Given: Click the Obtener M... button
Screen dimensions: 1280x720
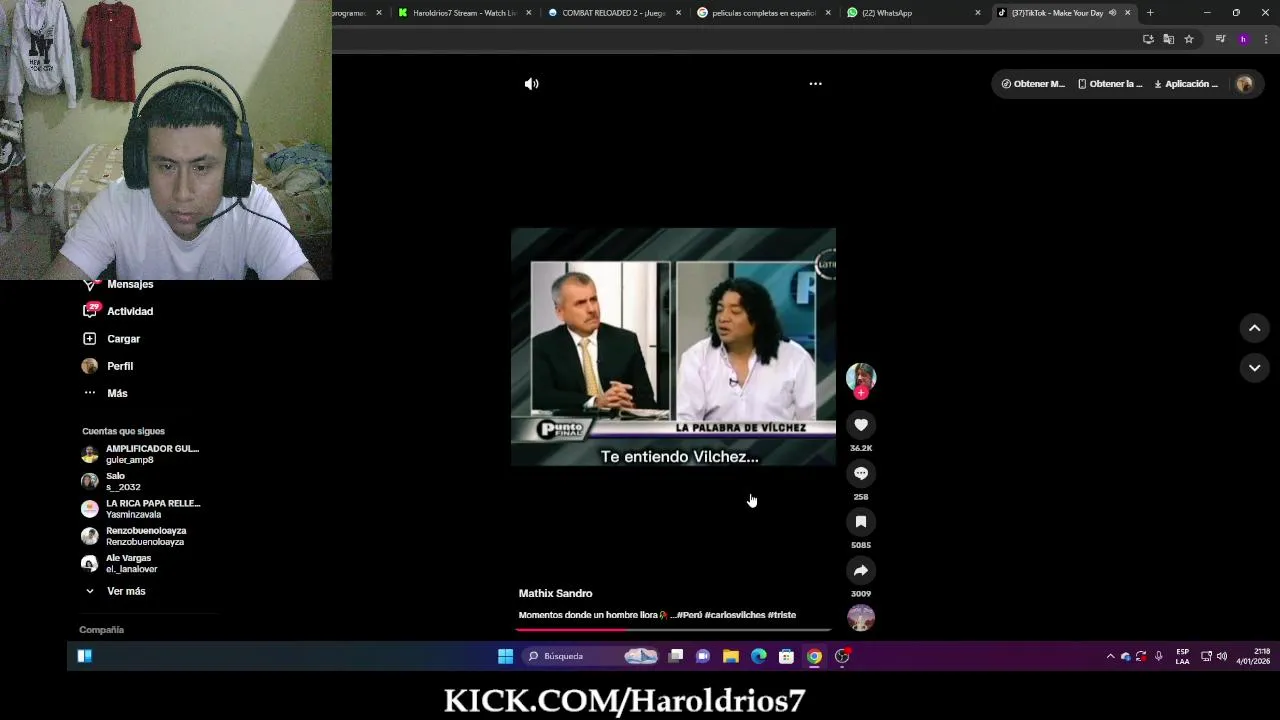Looking at the screenshot, I should (x=1033, y=84).
